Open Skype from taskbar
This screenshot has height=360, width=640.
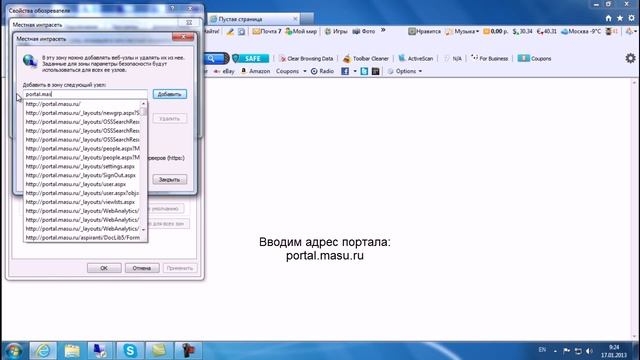(130, 351)
